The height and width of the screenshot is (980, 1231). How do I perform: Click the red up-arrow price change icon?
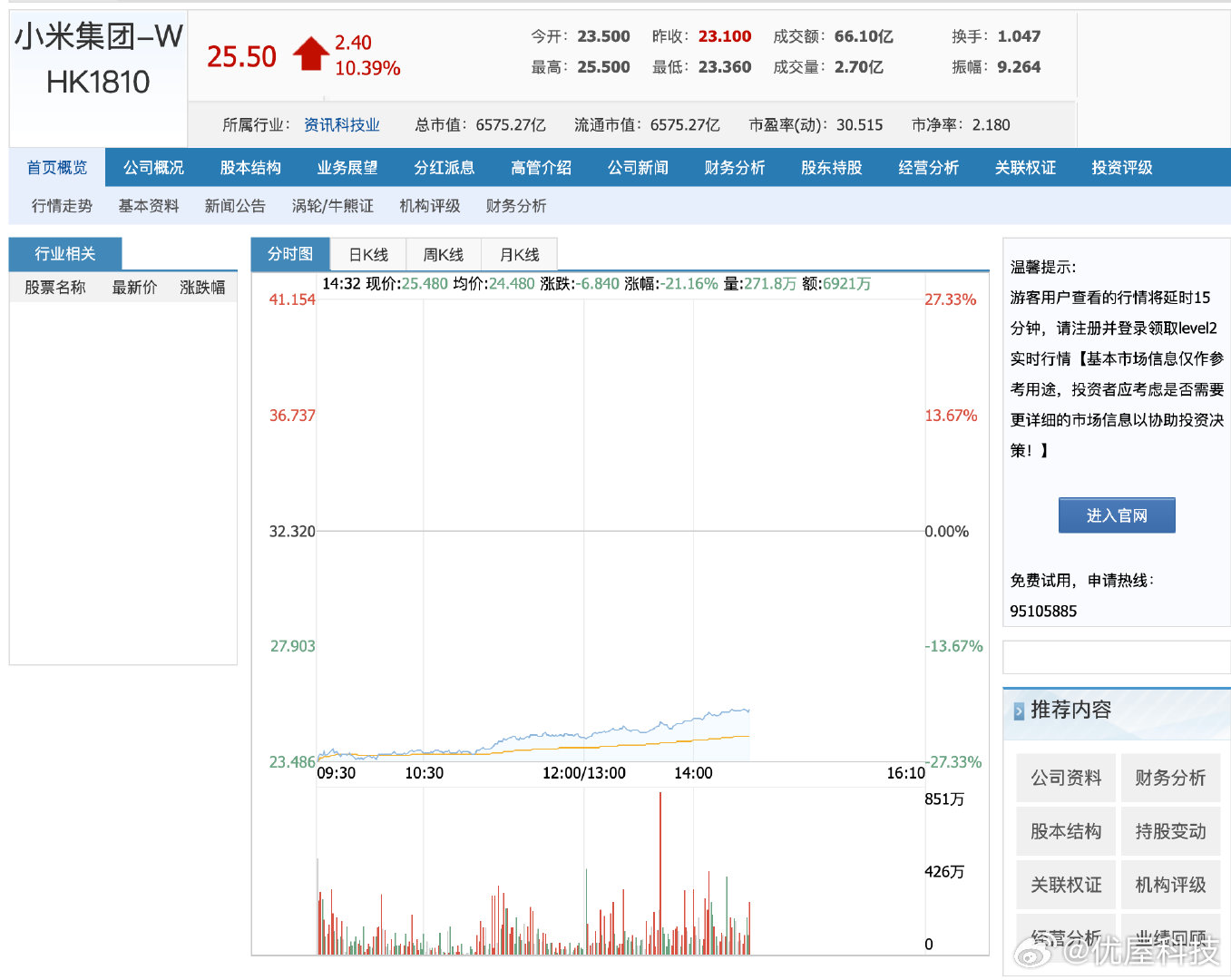click(310, 54)
